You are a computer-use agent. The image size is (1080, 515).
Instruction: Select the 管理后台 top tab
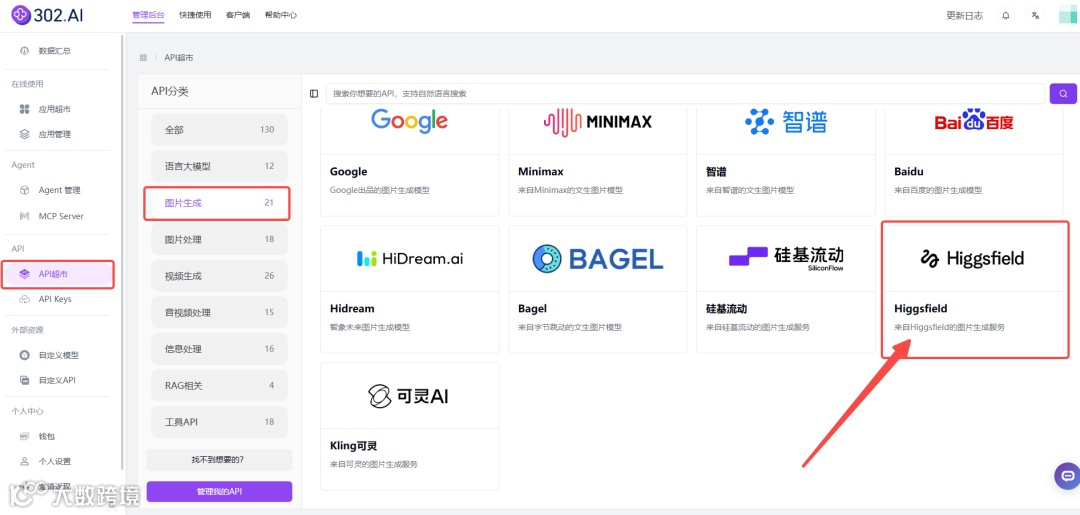(x=148, y=14)
